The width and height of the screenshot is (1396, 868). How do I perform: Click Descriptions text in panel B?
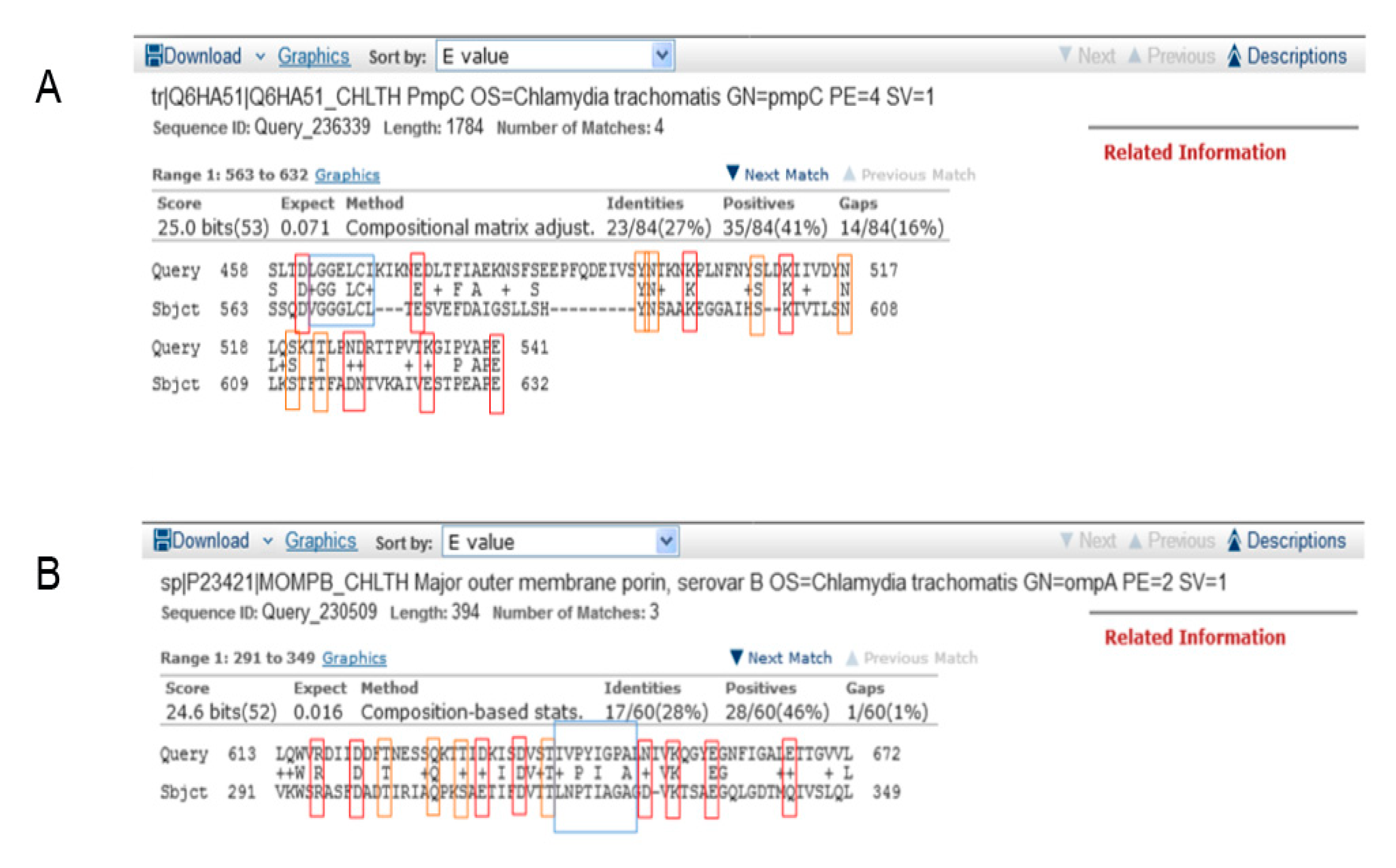click(x=1296, y=540)
